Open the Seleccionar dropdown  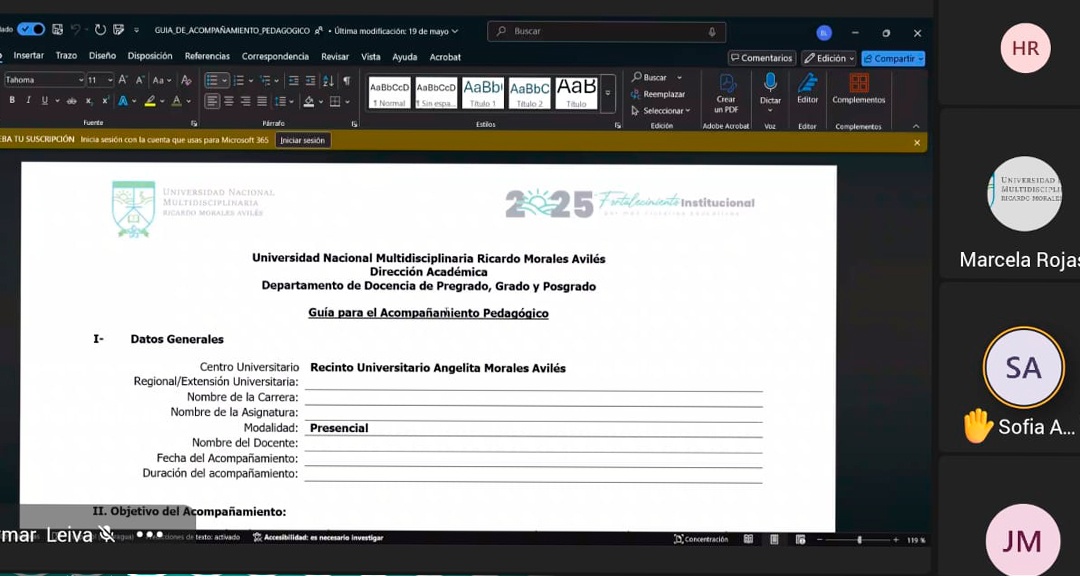point(660,110)
